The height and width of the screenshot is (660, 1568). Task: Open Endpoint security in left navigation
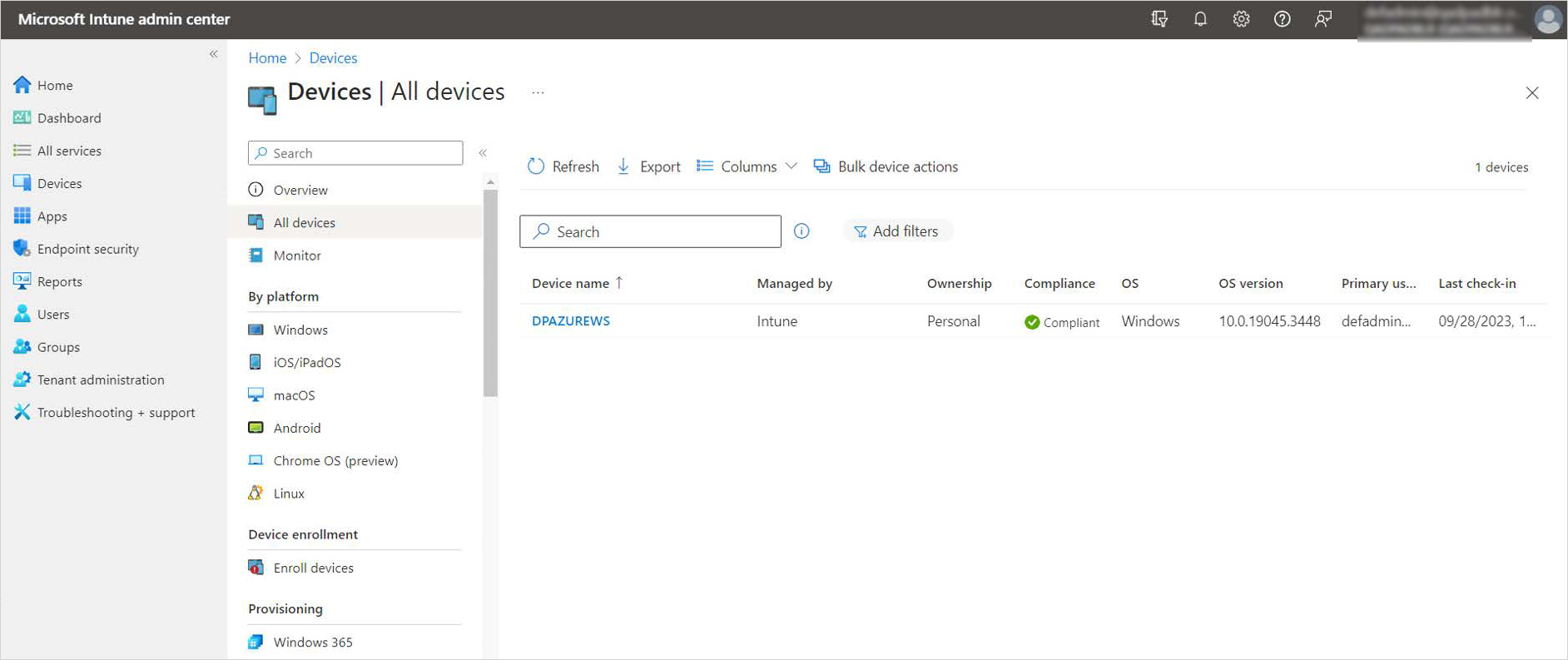tap(87, 249)
